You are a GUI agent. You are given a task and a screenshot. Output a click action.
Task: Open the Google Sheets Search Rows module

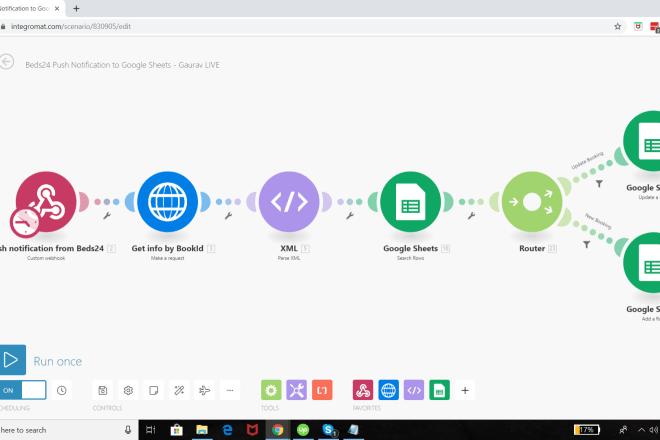(x=410, y=201)
